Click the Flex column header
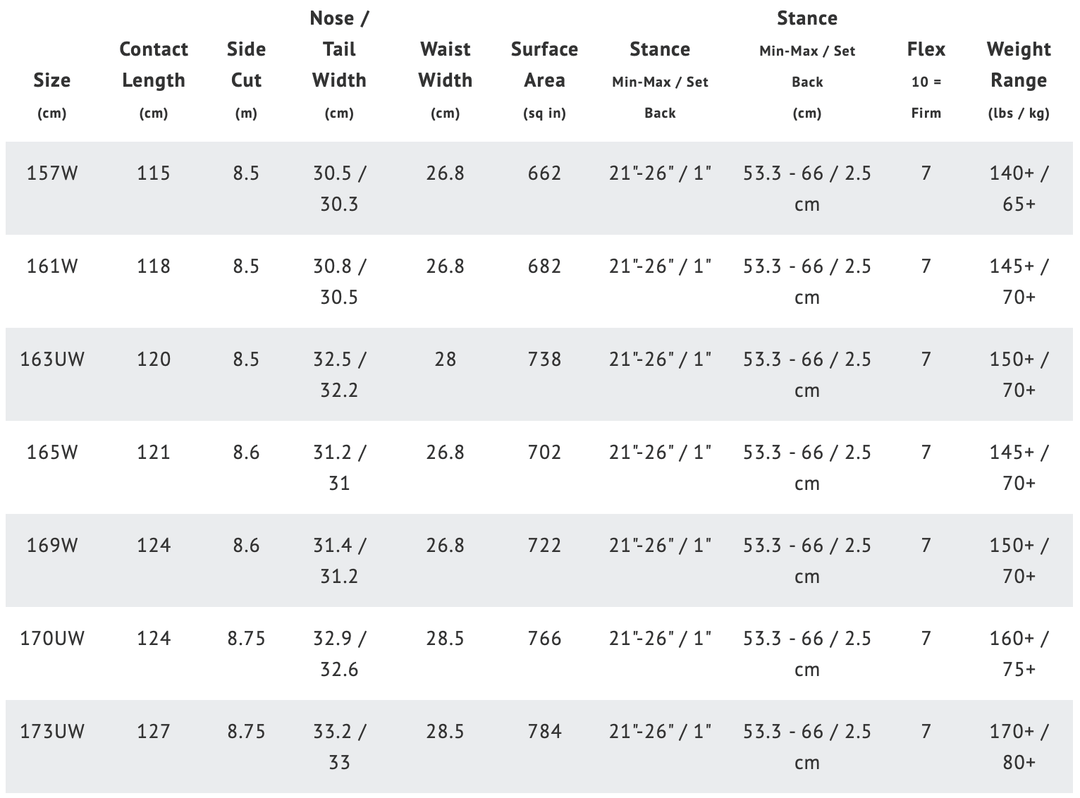Screen dimensions: 1080x798 click(x=926, y=49)
